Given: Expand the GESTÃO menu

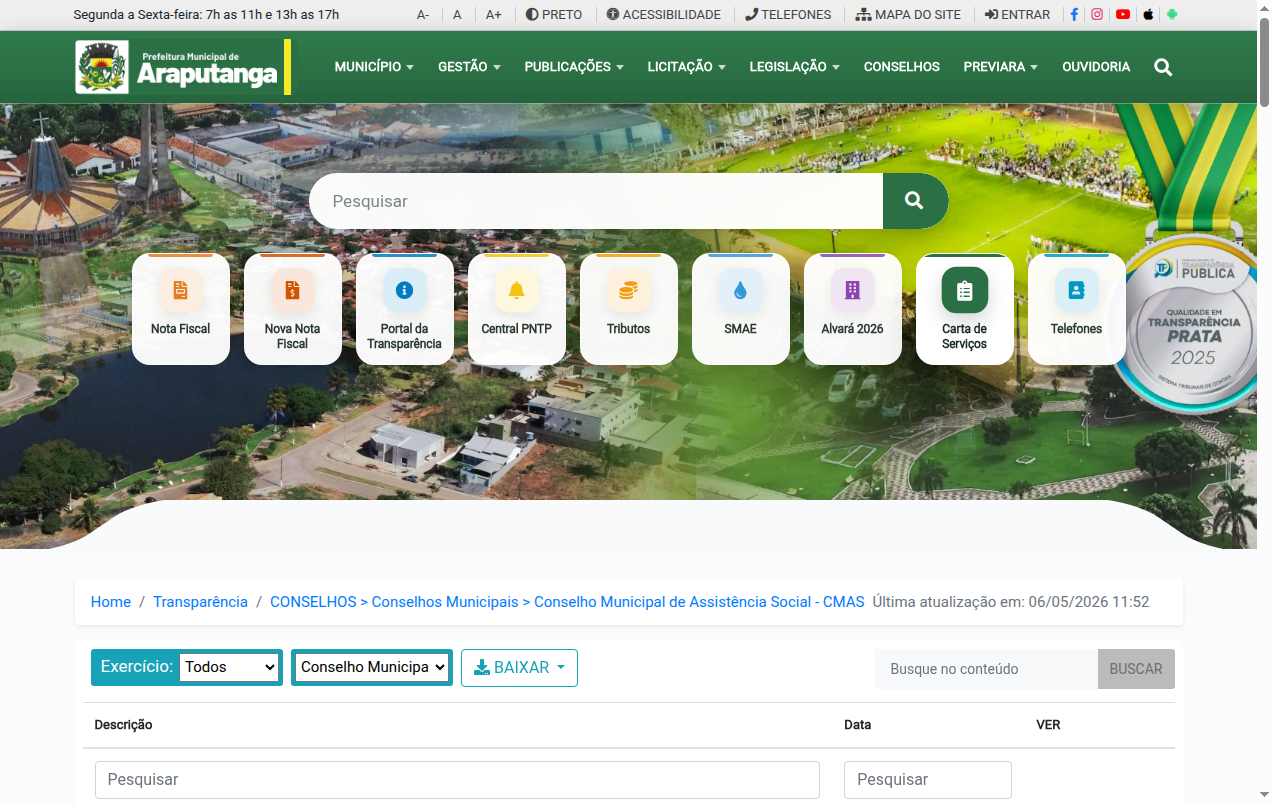Looking at the screenshot, I should (x=469, y=67).
